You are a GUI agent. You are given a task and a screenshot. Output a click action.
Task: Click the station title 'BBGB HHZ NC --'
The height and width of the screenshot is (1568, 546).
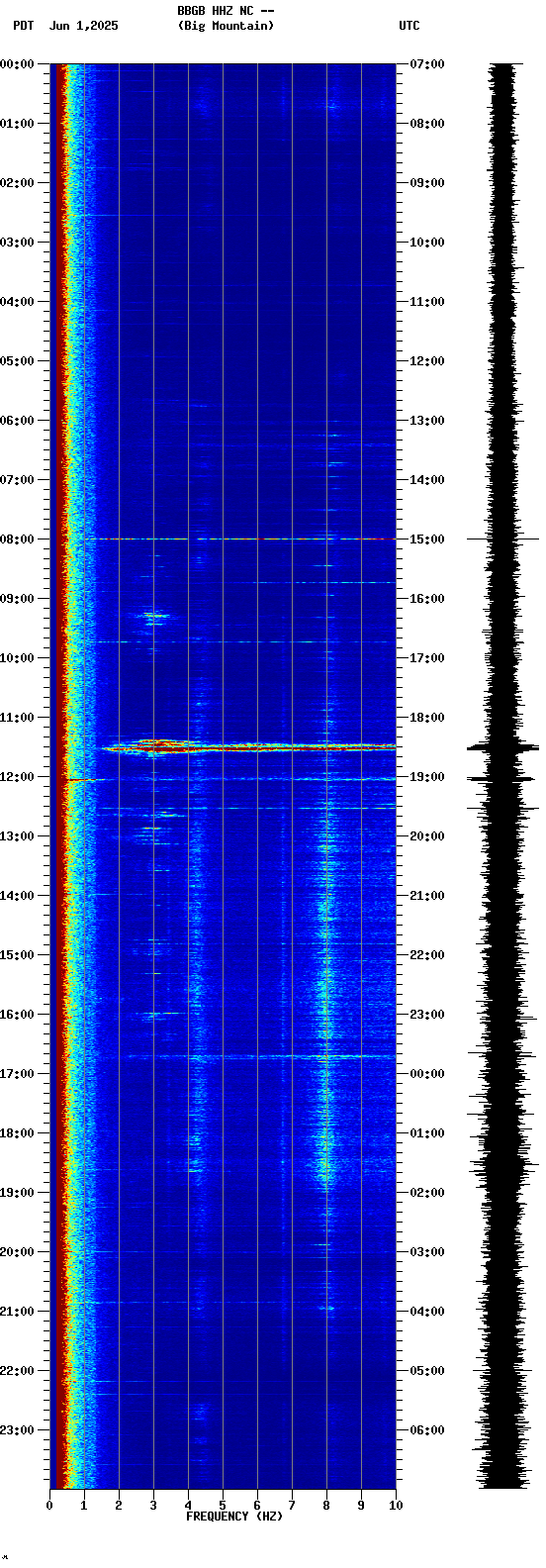[x=226, y=11]
